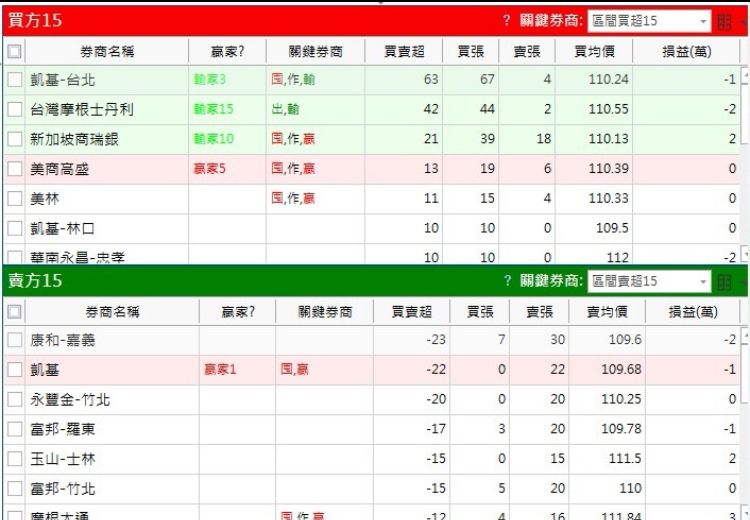The width and height of the screenshot is (750, 520).
Task: Check the 富邦-竹北 row checkbox
Action: click(14, 488)
